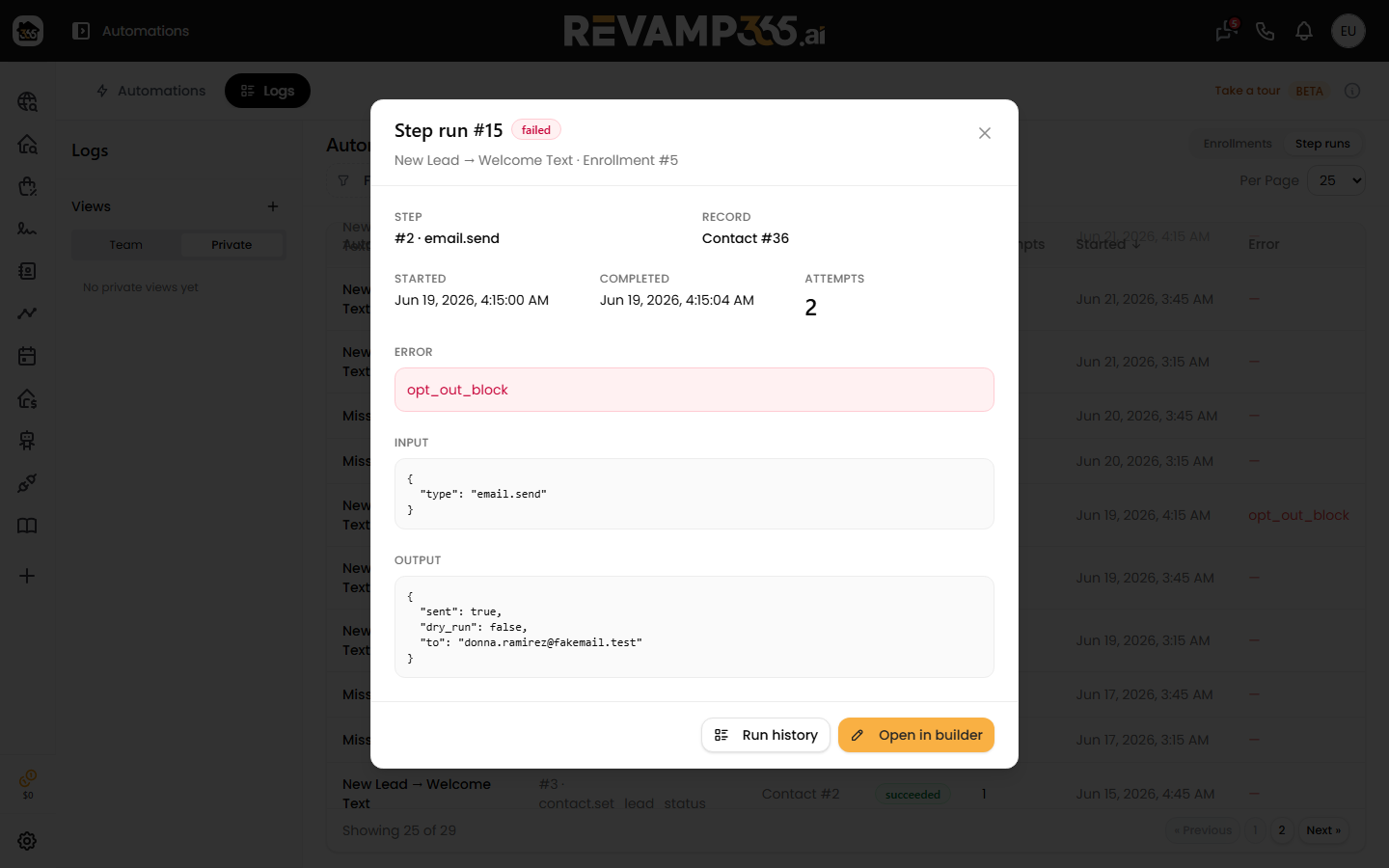The image size is (1389, 868).
Task: Open the open book sidebar icon
Action: (x=27, y=526)
